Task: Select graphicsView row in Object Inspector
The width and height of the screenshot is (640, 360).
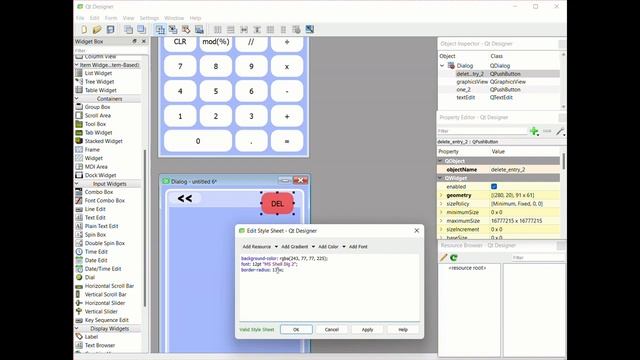Action: pyautogui.click(x=499, y=82)
